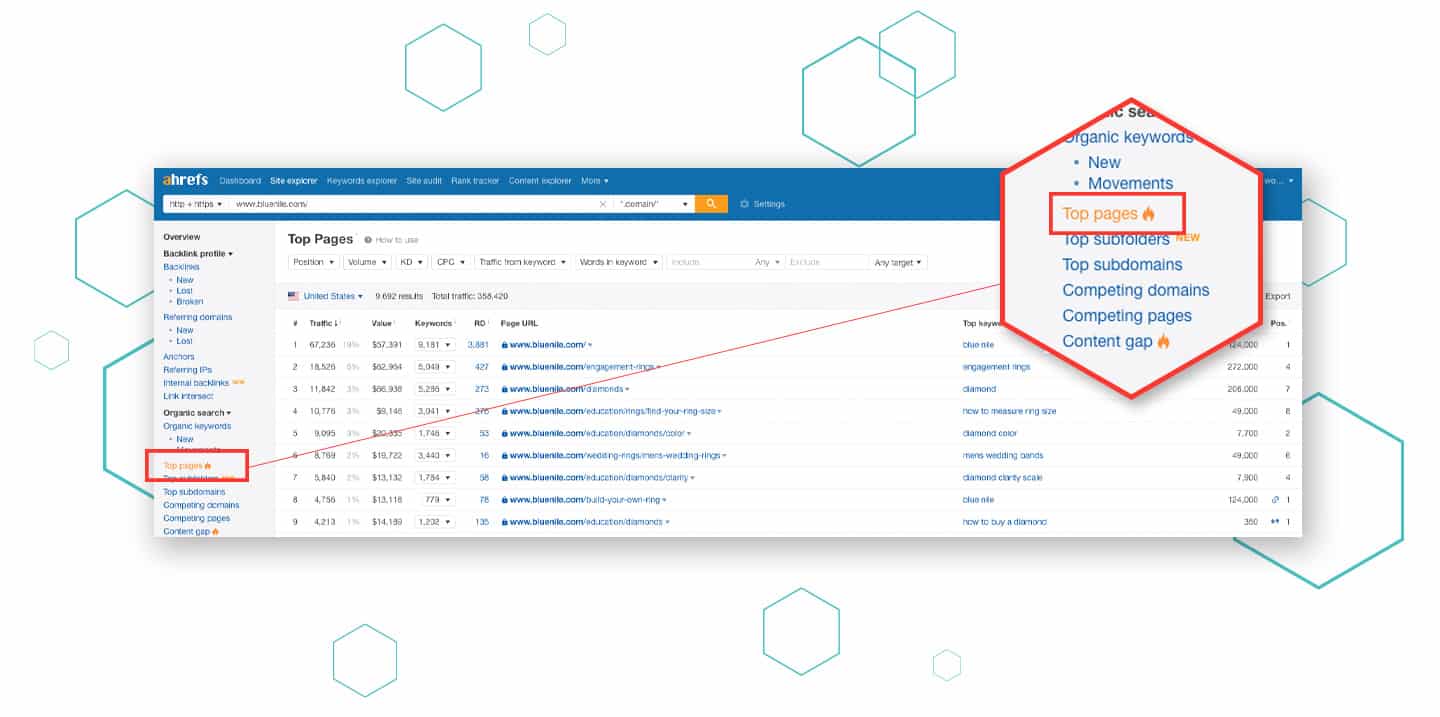1440x717 pixels.
Task: Expand the 9,181 keywords dropdown
Action: (435, 345)
